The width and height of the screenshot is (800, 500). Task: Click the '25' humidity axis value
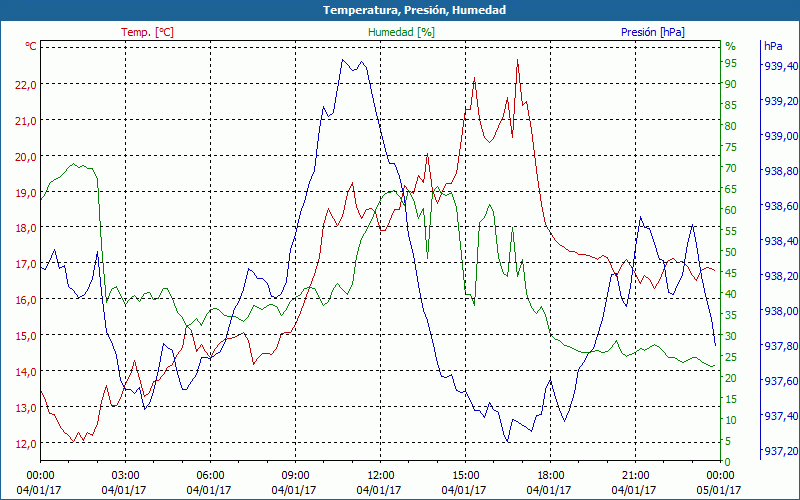[731, 357]
